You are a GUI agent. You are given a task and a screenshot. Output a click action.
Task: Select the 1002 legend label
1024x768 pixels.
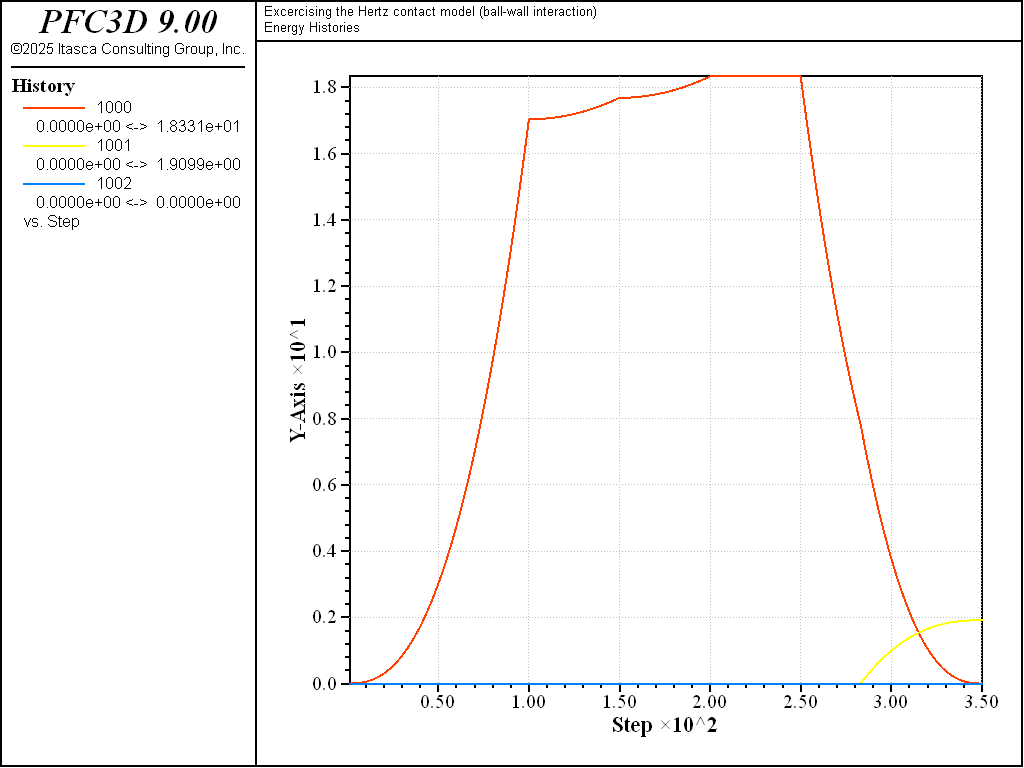114,184
